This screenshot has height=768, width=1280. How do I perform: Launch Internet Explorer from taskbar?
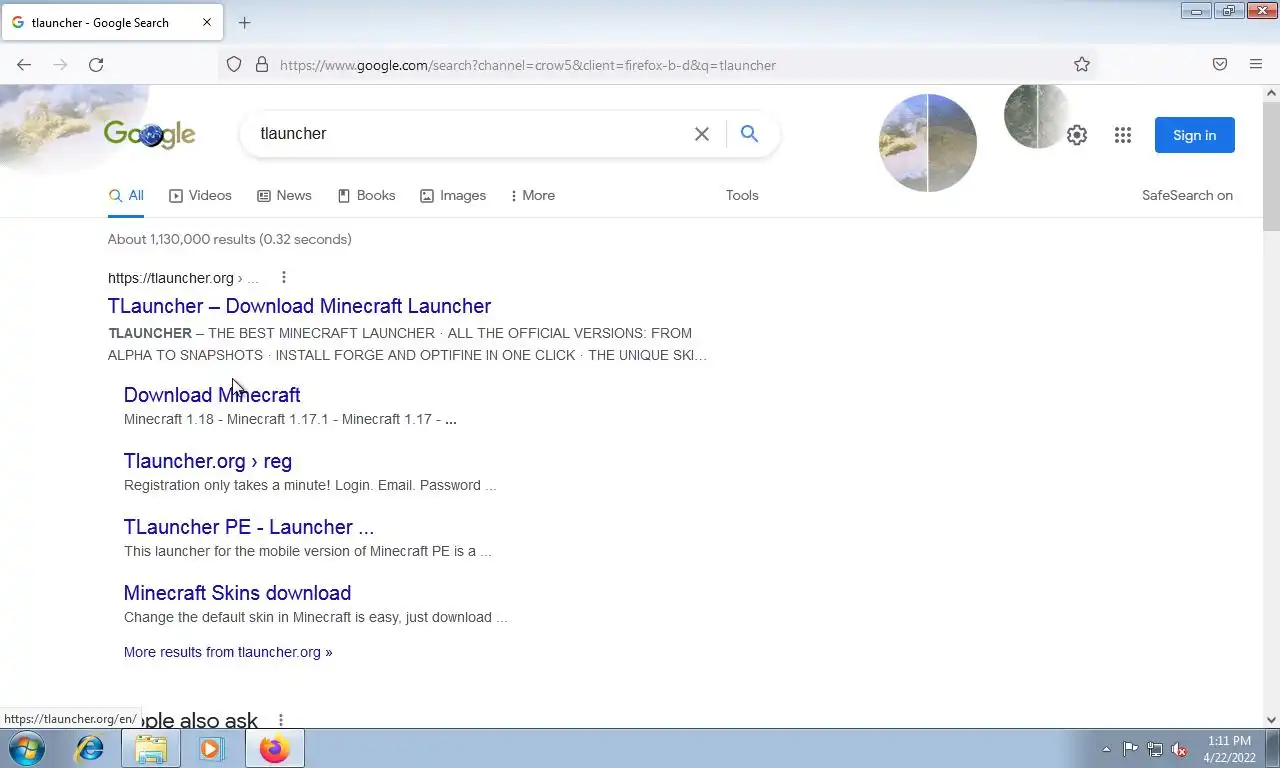pos(90,748)
